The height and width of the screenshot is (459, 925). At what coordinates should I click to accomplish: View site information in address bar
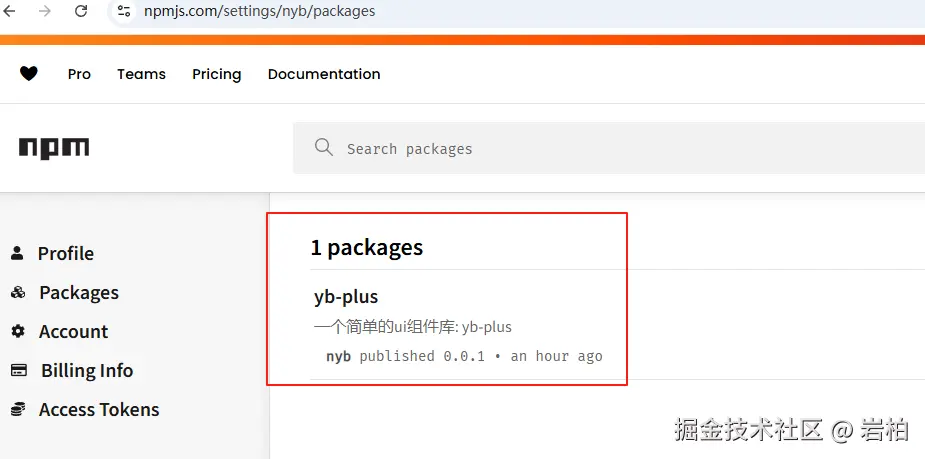124,11
